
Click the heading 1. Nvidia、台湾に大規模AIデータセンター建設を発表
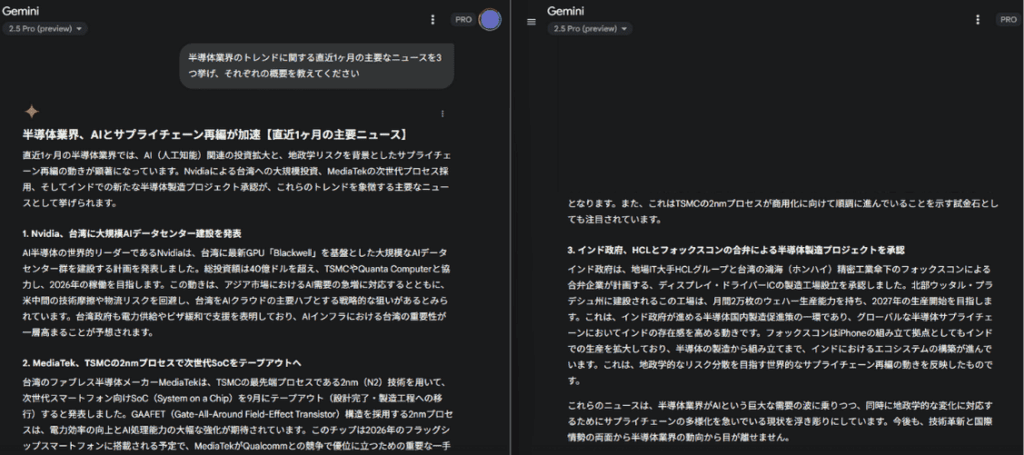tap(132, 234)
